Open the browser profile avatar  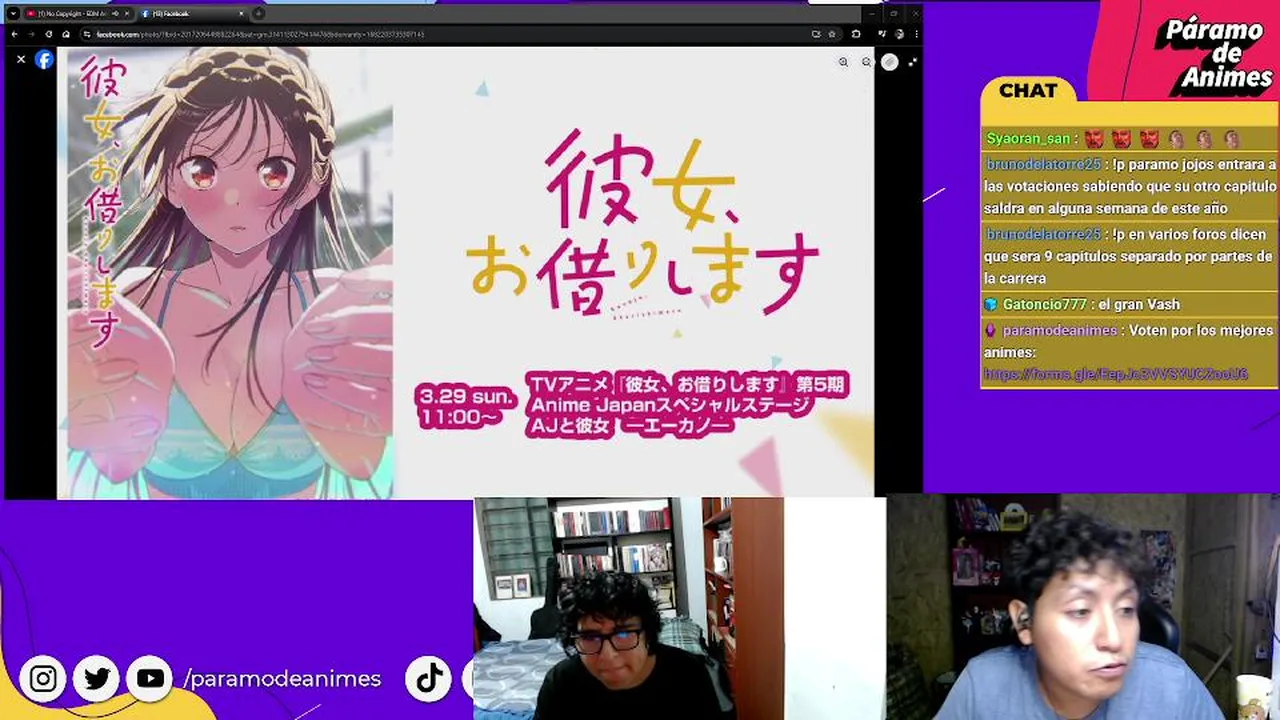(899, 34)
